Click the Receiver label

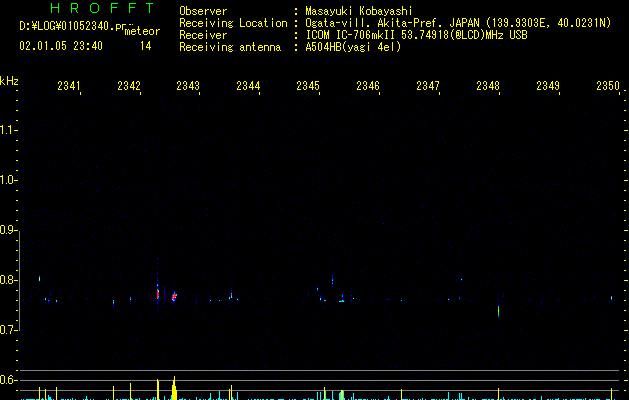[x=203, y=35]
